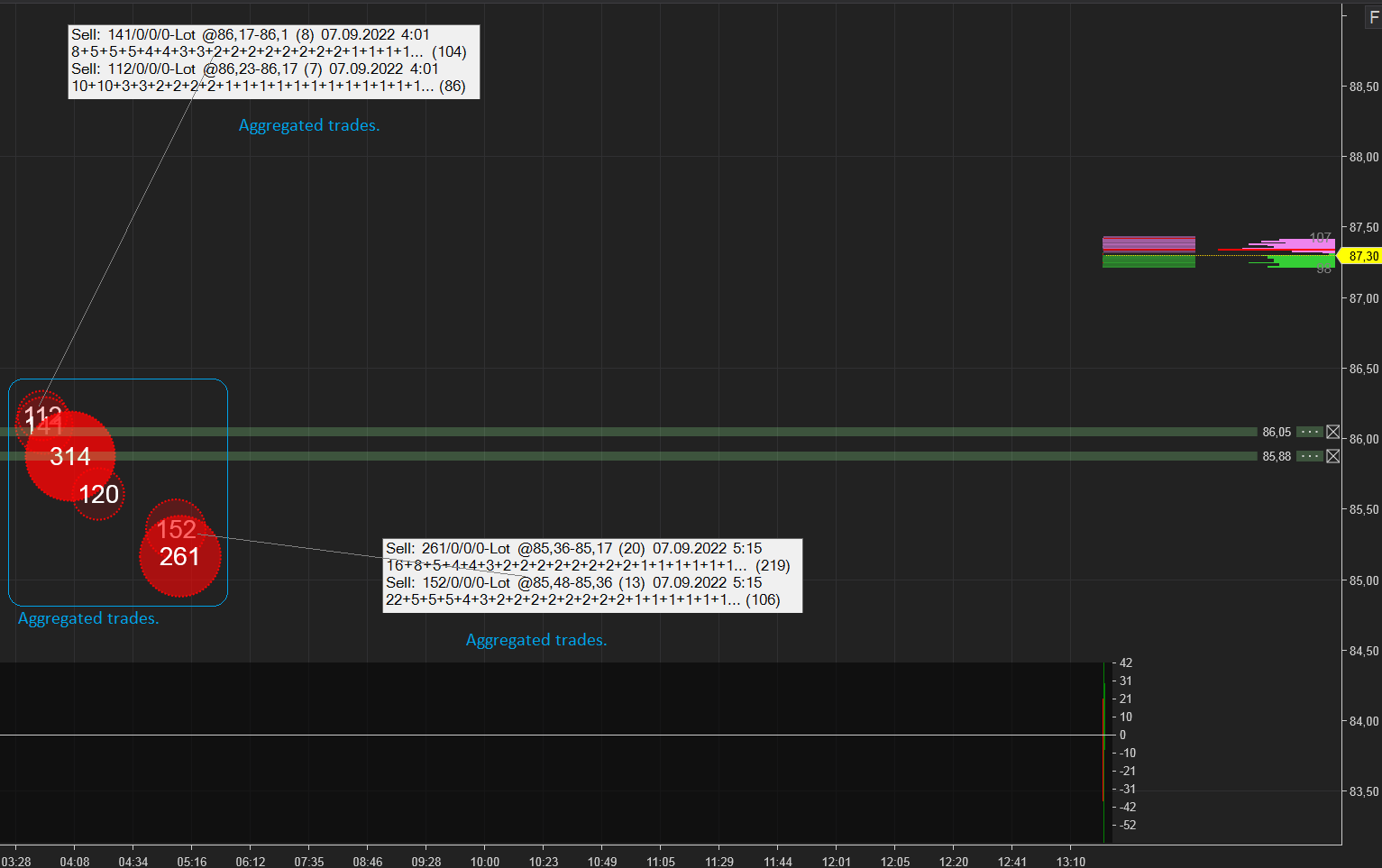Click the 83,50 price axis label
This screenshot has height=868, width=1382.
coord(1364,791)
